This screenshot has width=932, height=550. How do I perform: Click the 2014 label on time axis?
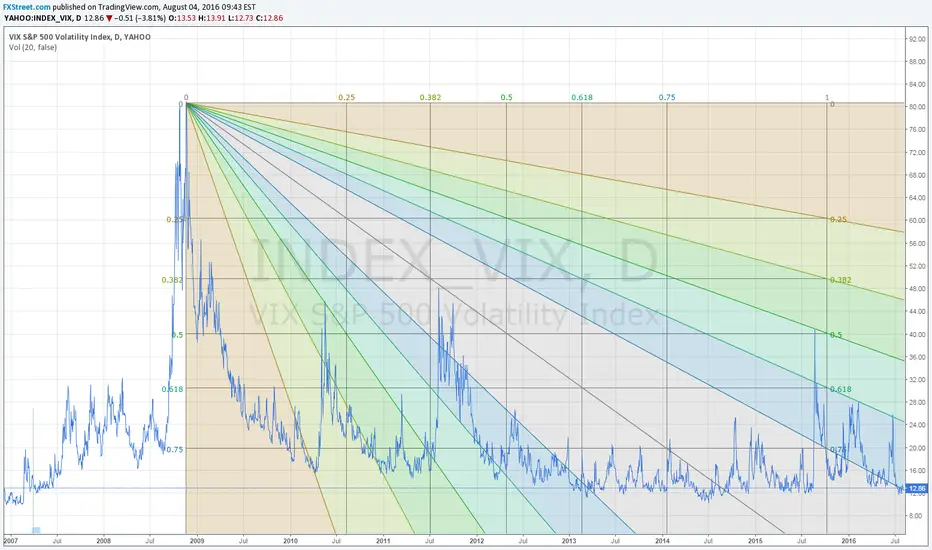[x=662, y=541]
